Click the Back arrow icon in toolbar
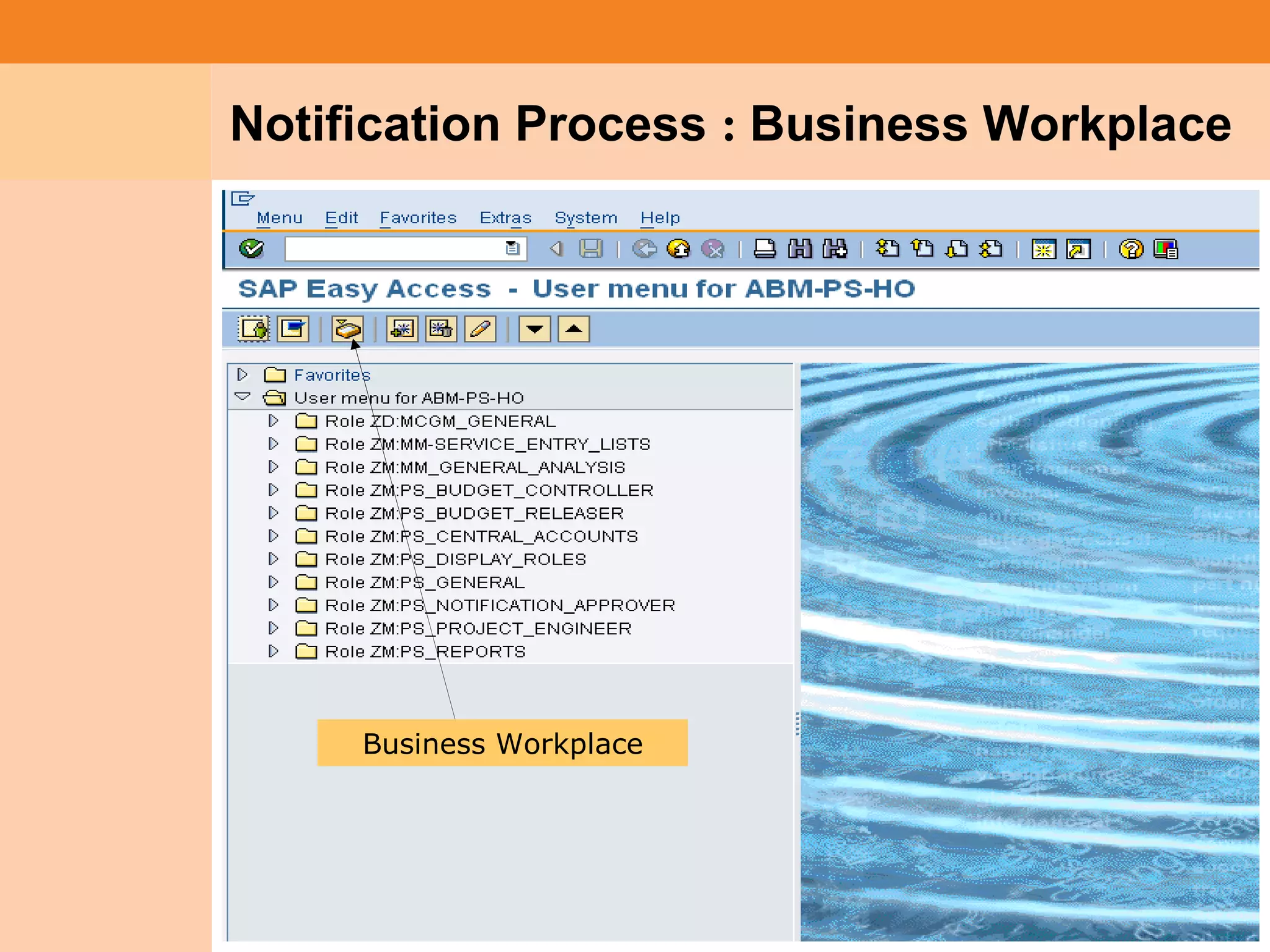Image resolution: width=1270 pixels, height=952 pixels. point(556,249)
